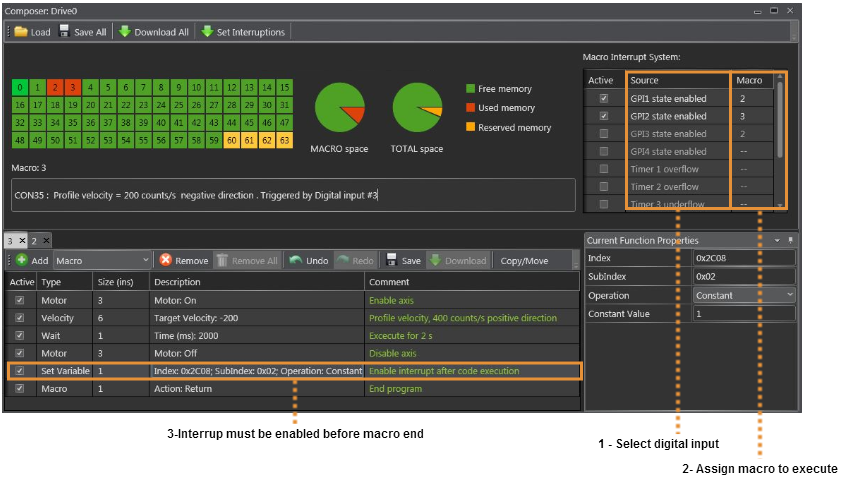This screenshot has width=858, height=496.
Task: Open the Macro type dropdown
Action: coord(146,260)
